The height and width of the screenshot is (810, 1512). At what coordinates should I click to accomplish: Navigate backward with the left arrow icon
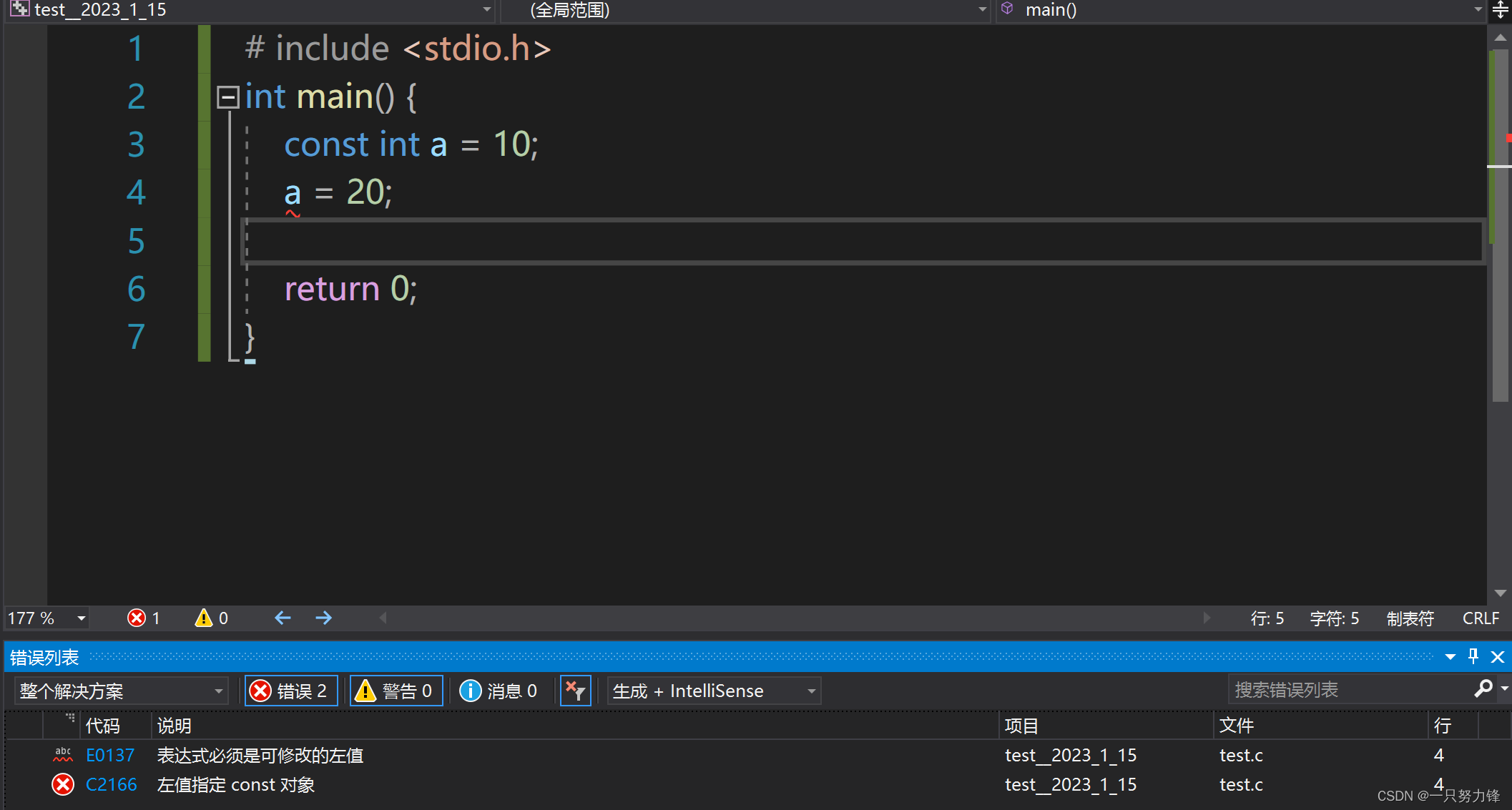283,618
